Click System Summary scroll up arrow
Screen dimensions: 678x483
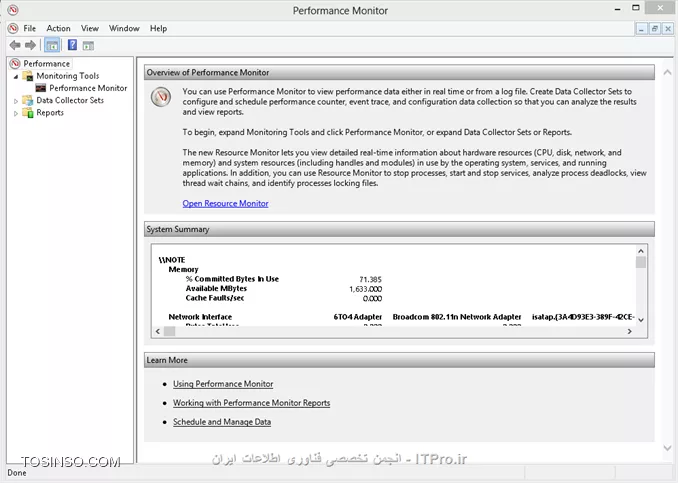tap(641, 251)
